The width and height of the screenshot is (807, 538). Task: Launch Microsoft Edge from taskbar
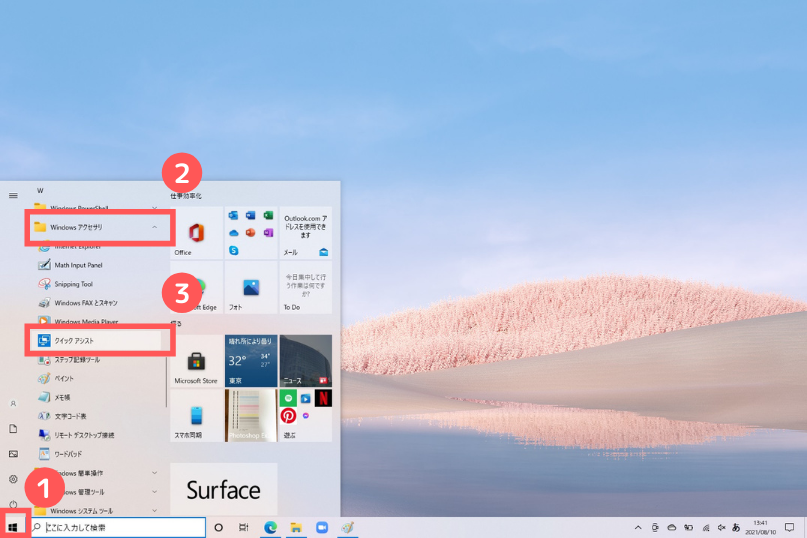tap(270, 527)
